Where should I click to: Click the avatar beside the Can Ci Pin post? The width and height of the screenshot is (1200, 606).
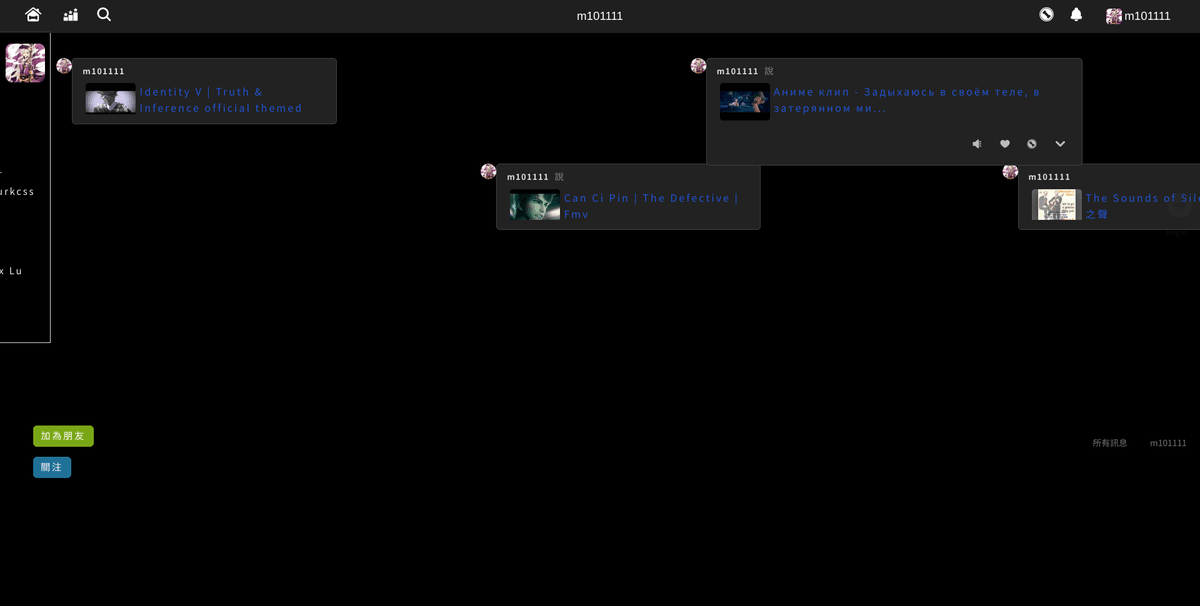(x=489, y=172)
